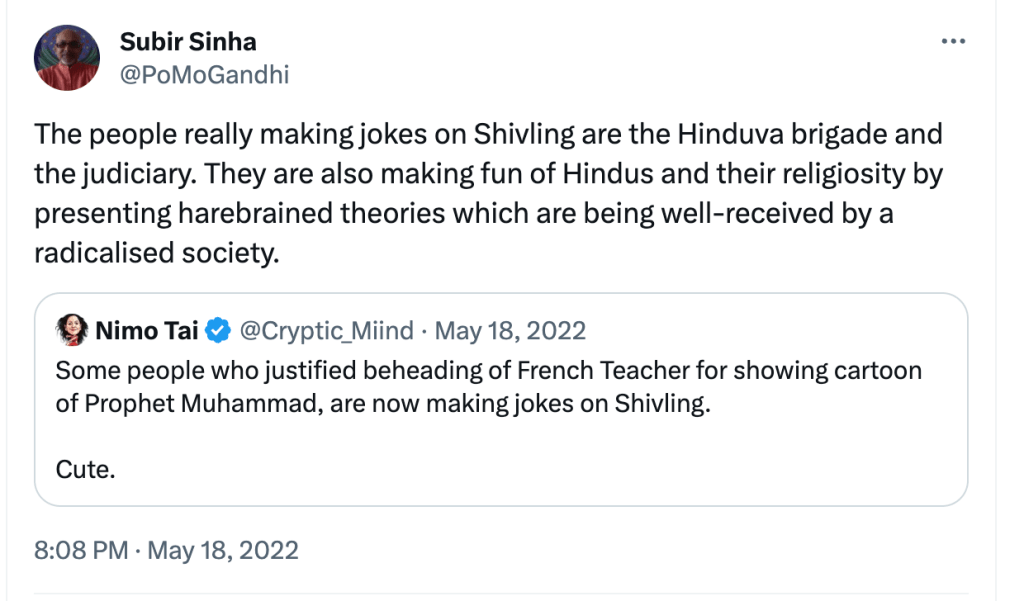The image size is (1024, 601).
Task: Click Subir Sinha's profile avatar
Action: point(67,58)
